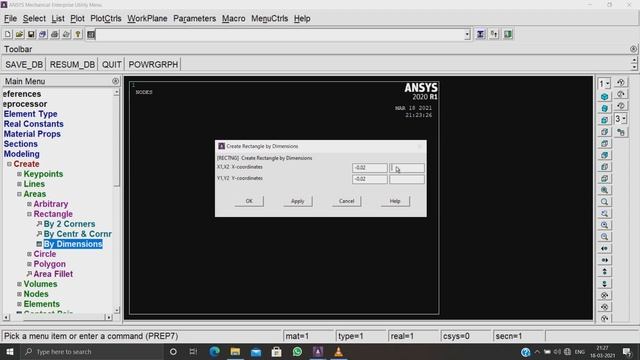Collapse the Main Menu panel toggle
The image size is (640, 360).
tap(116, 81)
